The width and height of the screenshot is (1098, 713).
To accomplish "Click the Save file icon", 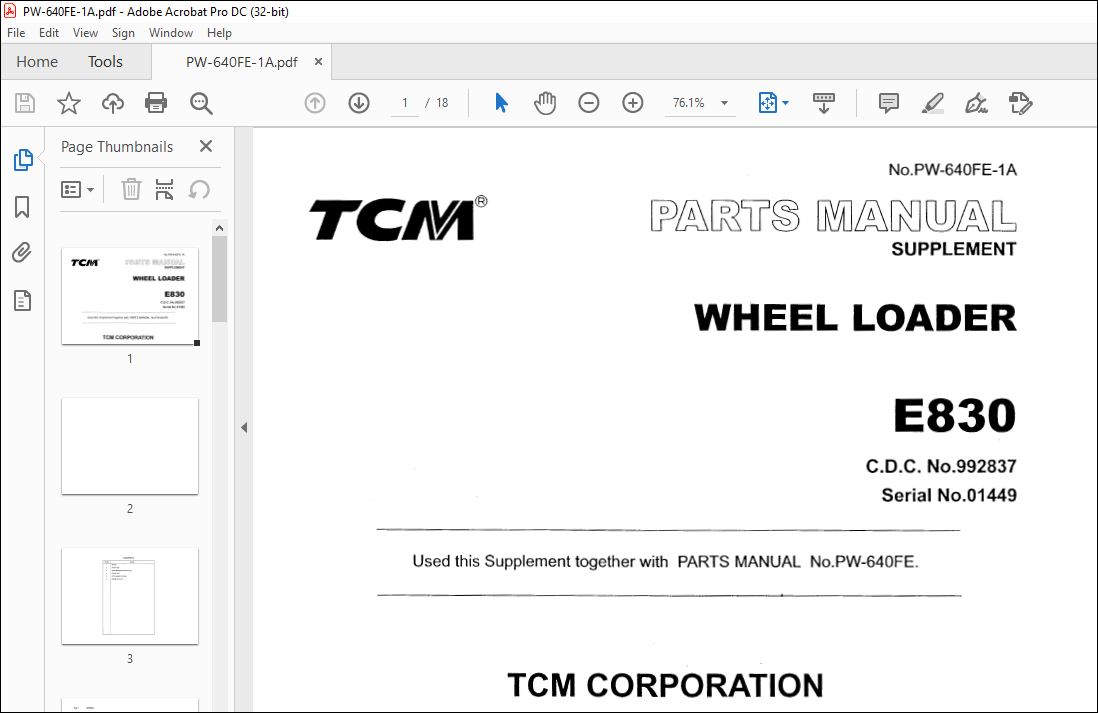I will pyautogui.click(x=25, y=103).
